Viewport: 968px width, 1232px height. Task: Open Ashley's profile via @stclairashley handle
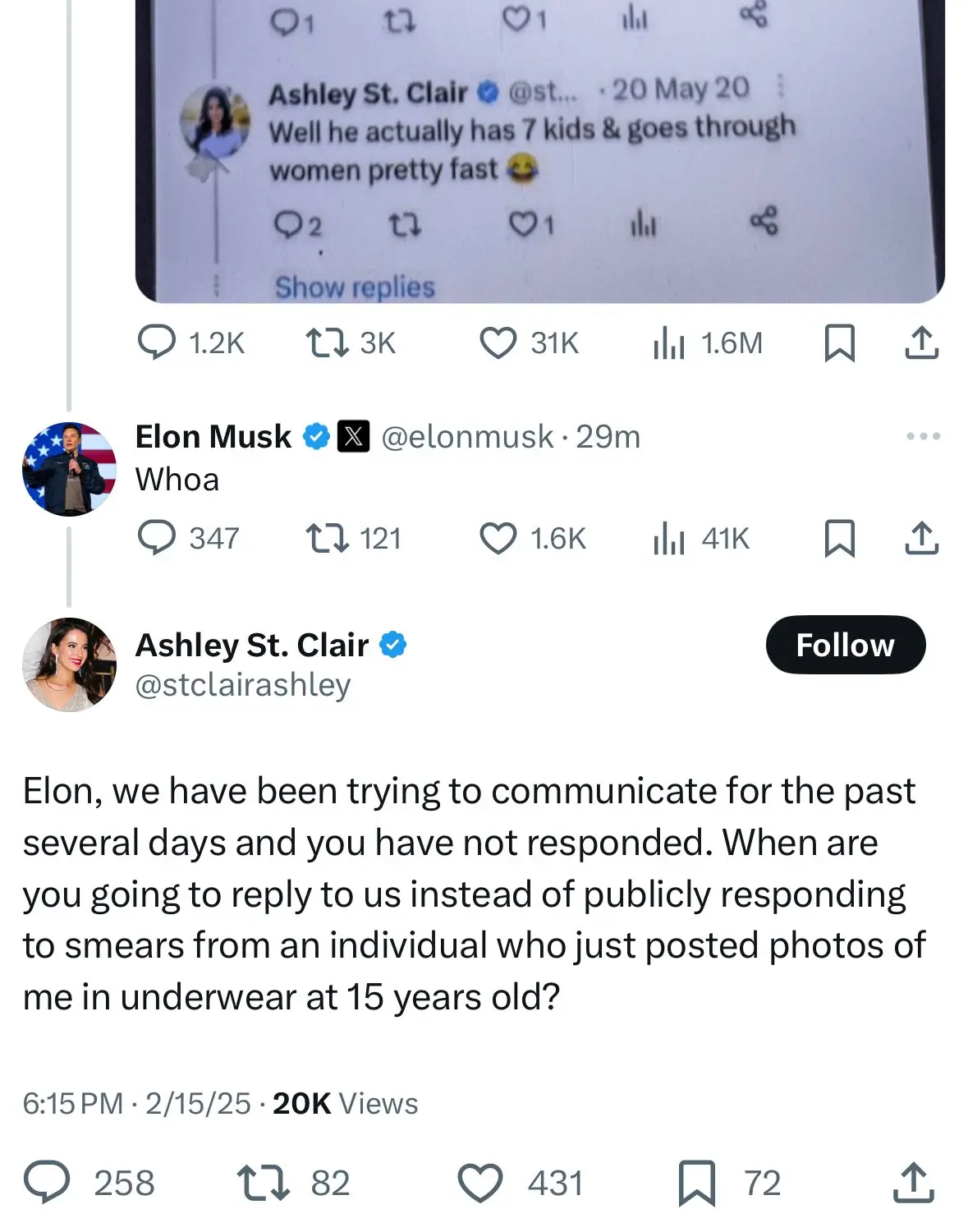pos(244,683)
